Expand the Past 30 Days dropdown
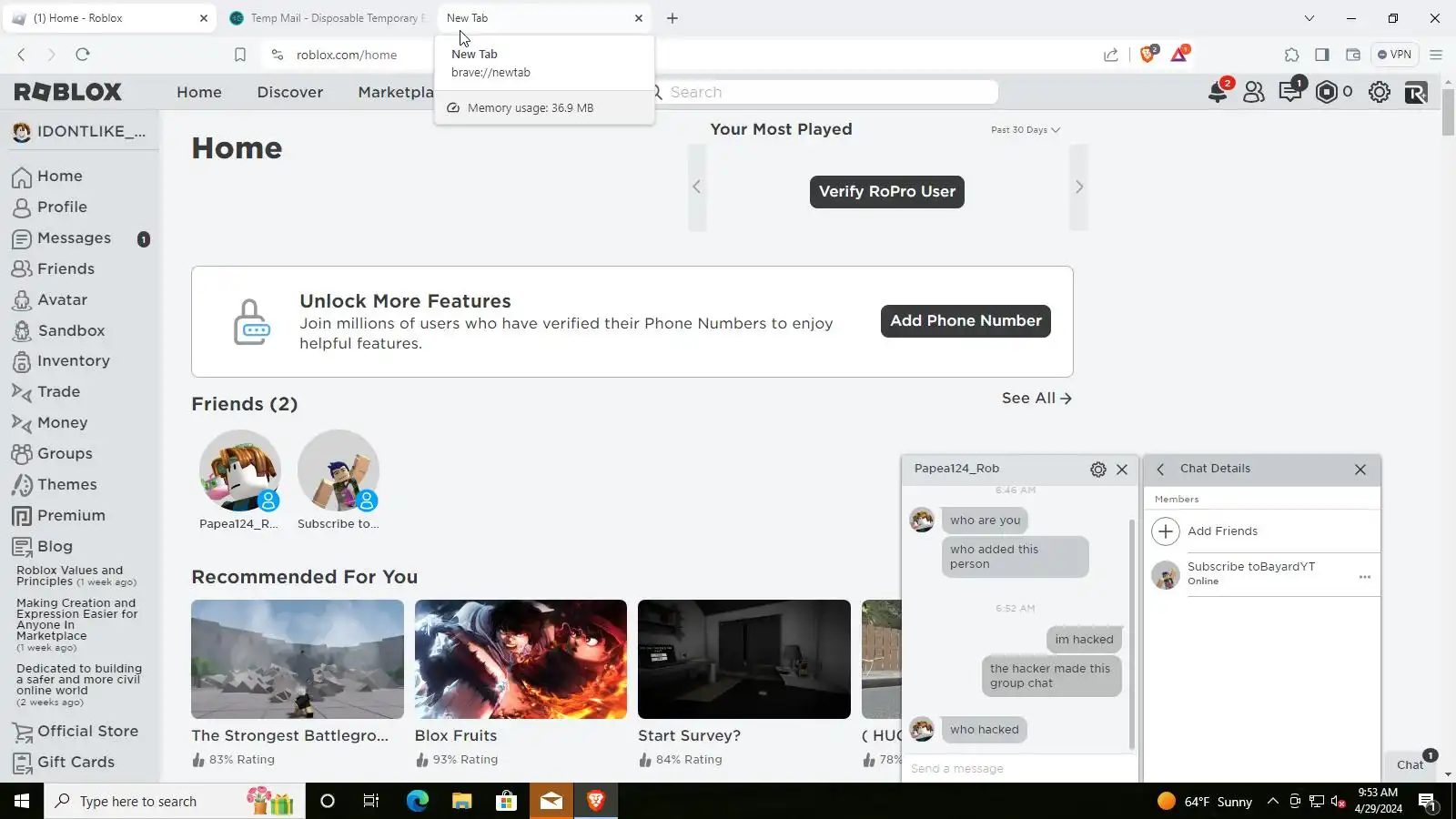The image size is (1456, 819). point(1026,130)
